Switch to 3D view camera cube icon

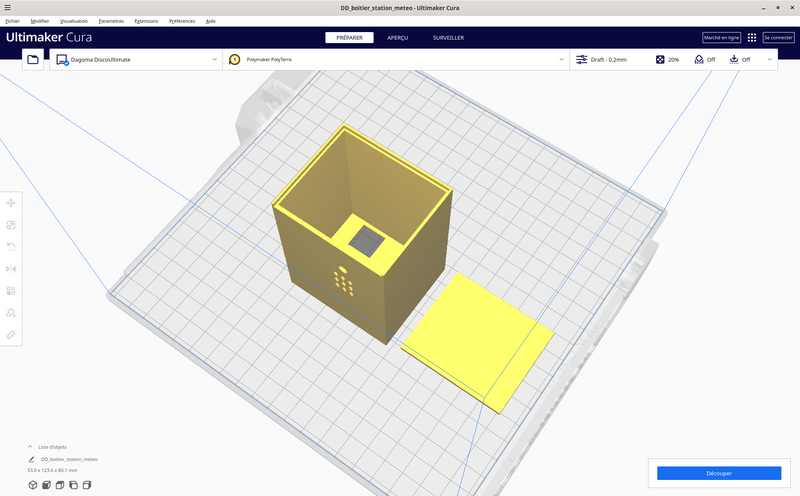(33, 485)
